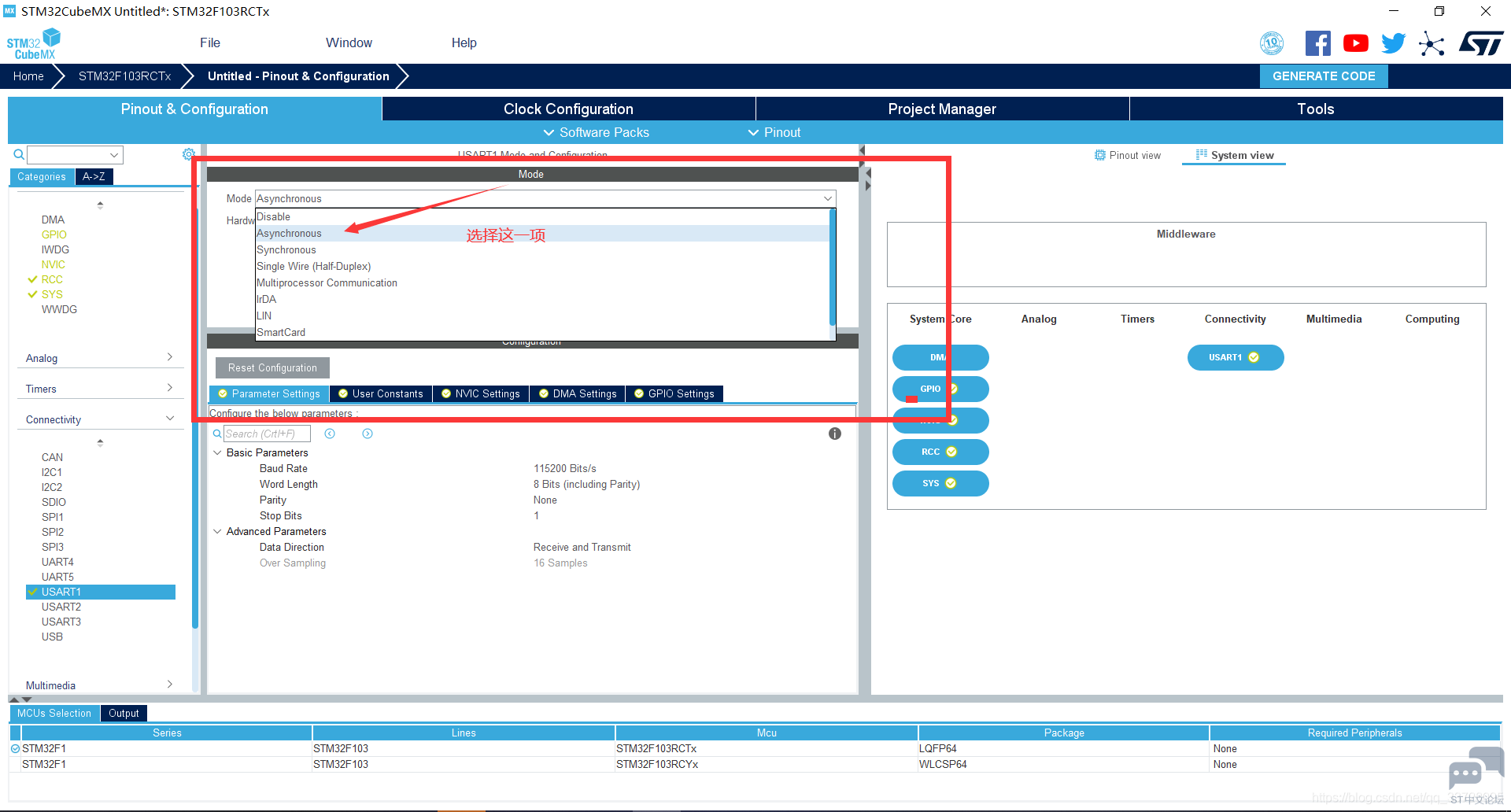Open the GPIO Settings tab
1511x812 pixels.
674,393
